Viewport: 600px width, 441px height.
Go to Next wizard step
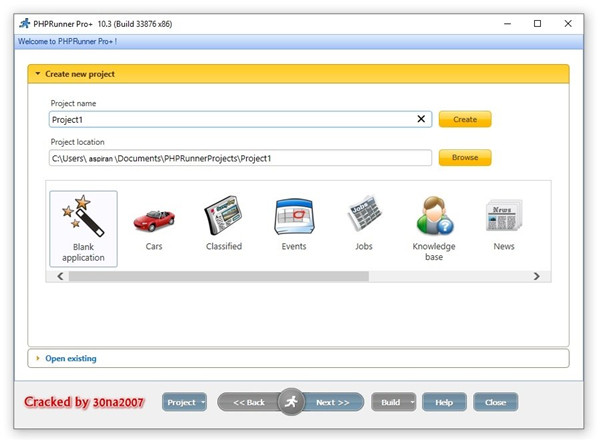pyautogui.click(x=333, y=402)
